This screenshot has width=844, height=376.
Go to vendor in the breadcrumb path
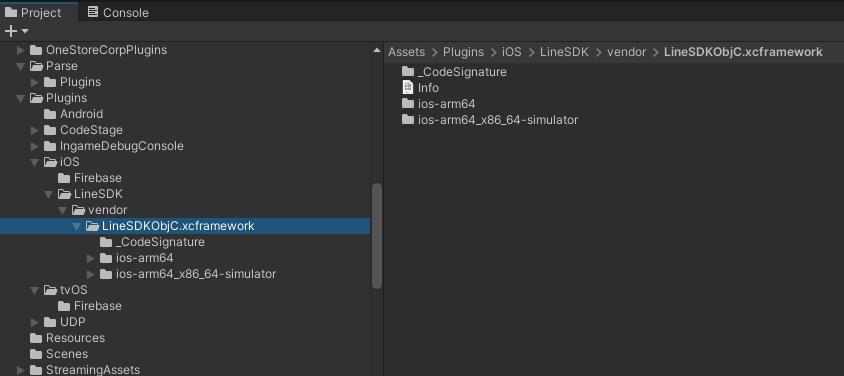tap(627, 52)
